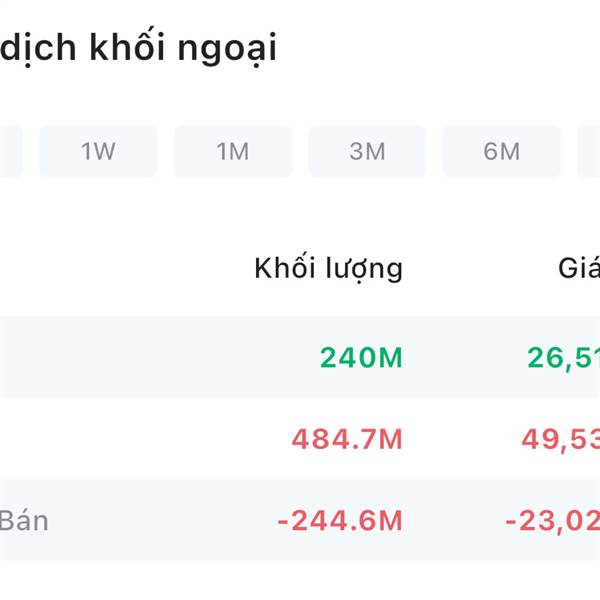This screenshot has height=600, width=600.
Task: Tap the -23,02 net value figure
Action: click(x=552, y=520)
